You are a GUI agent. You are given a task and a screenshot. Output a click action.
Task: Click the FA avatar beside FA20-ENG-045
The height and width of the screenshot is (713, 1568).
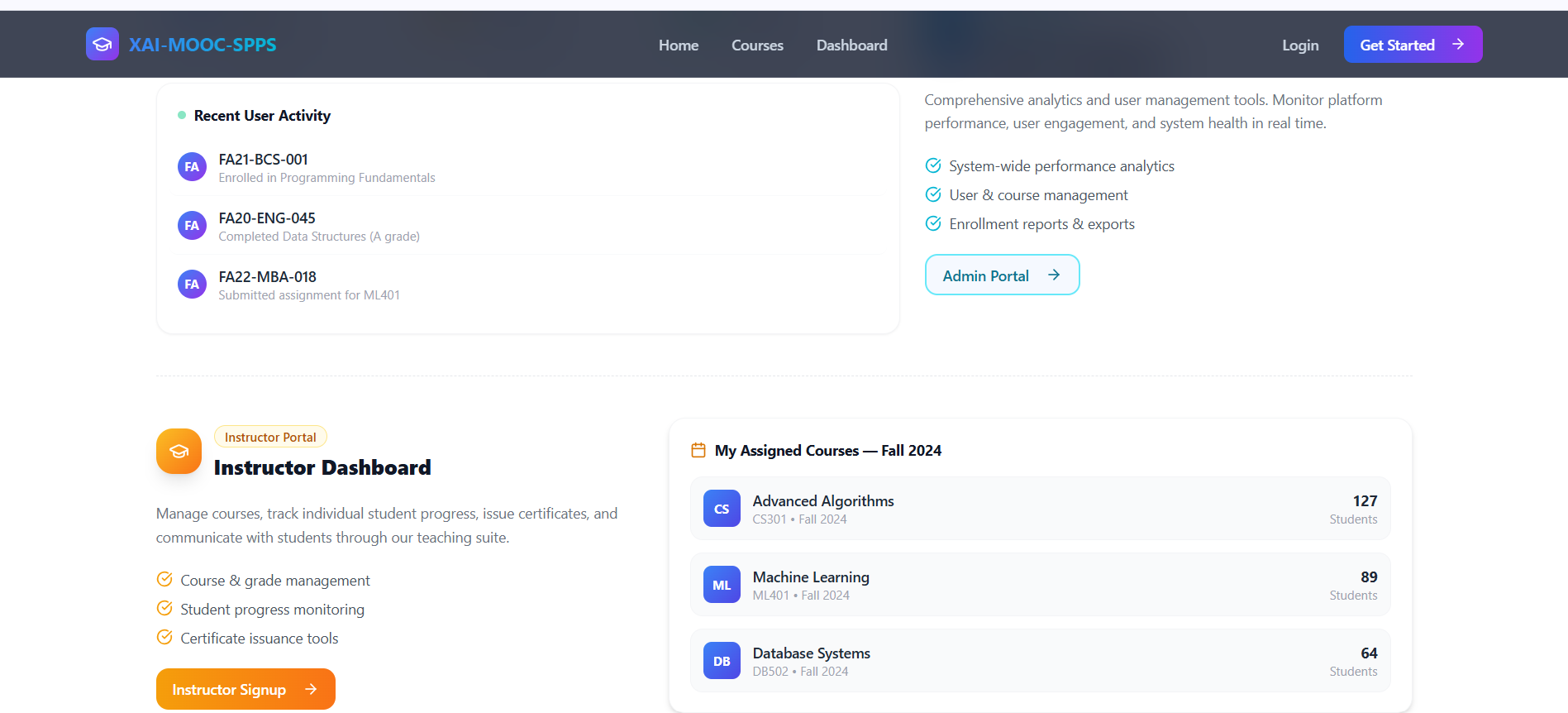(x=192, y=226)
